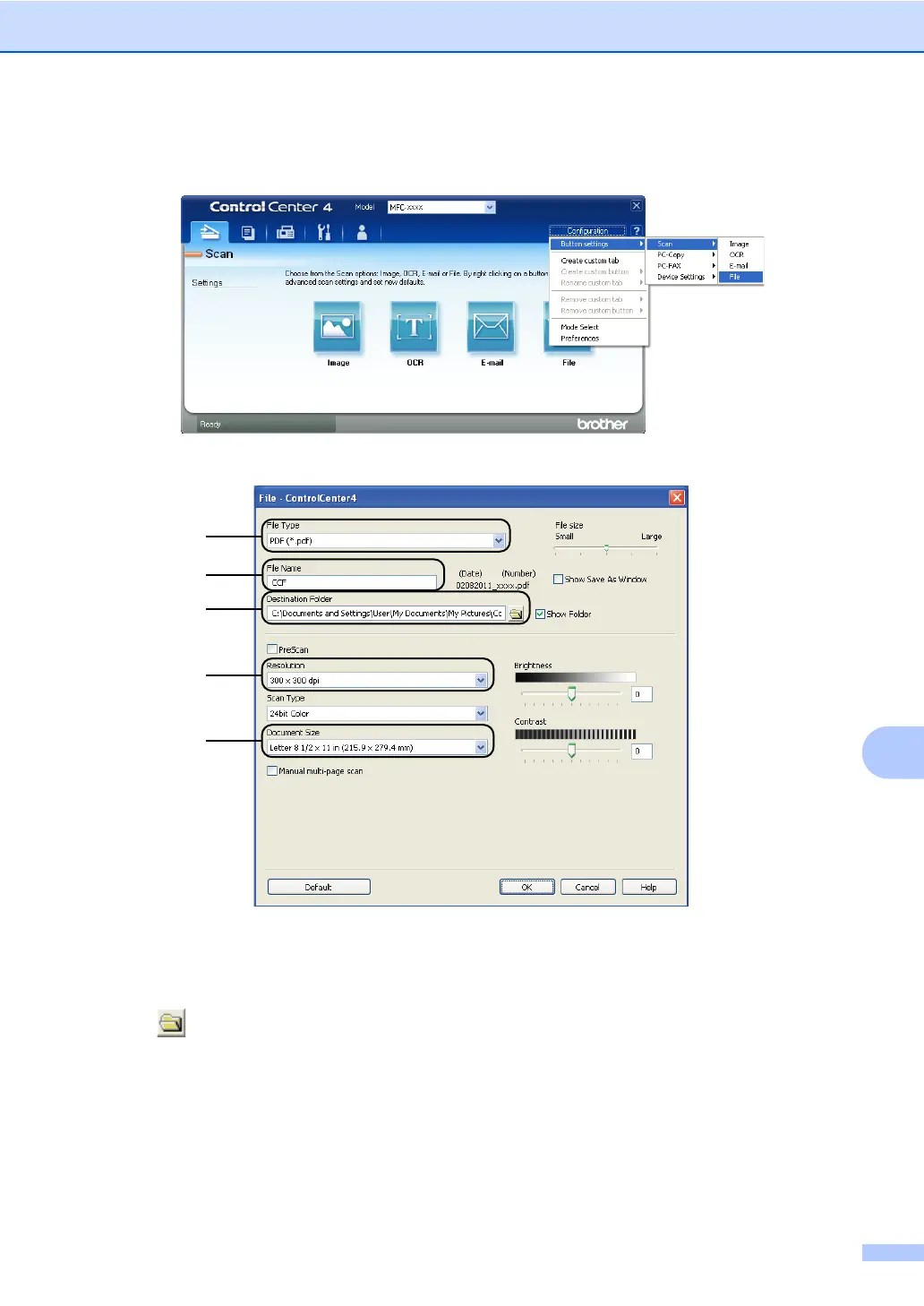Close the File - ControlCenter4 dialog
This screenshot has width=924, height=1306.
click(677, 498)
